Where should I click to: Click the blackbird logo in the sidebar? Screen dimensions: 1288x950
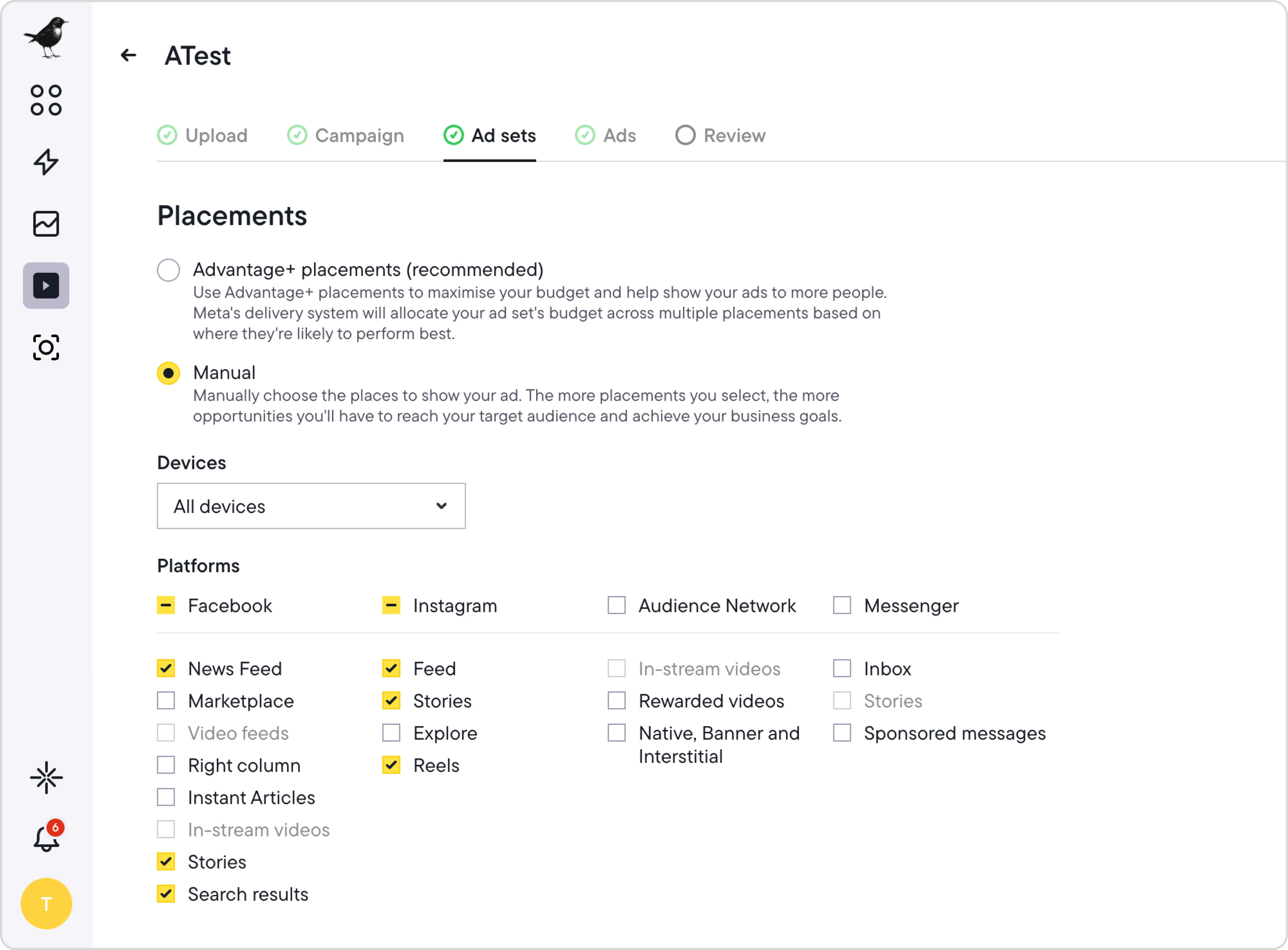coord(46,37)
